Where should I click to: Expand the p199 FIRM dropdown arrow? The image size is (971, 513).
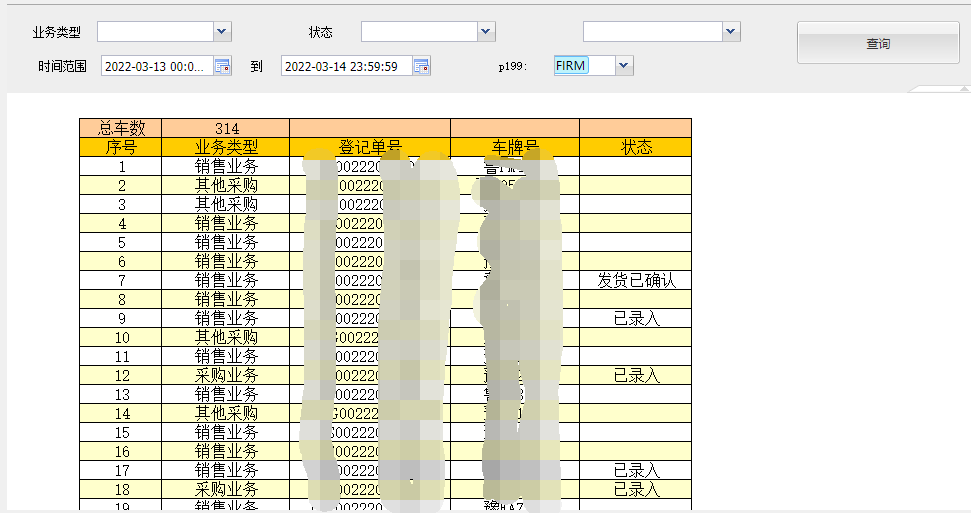624,66
